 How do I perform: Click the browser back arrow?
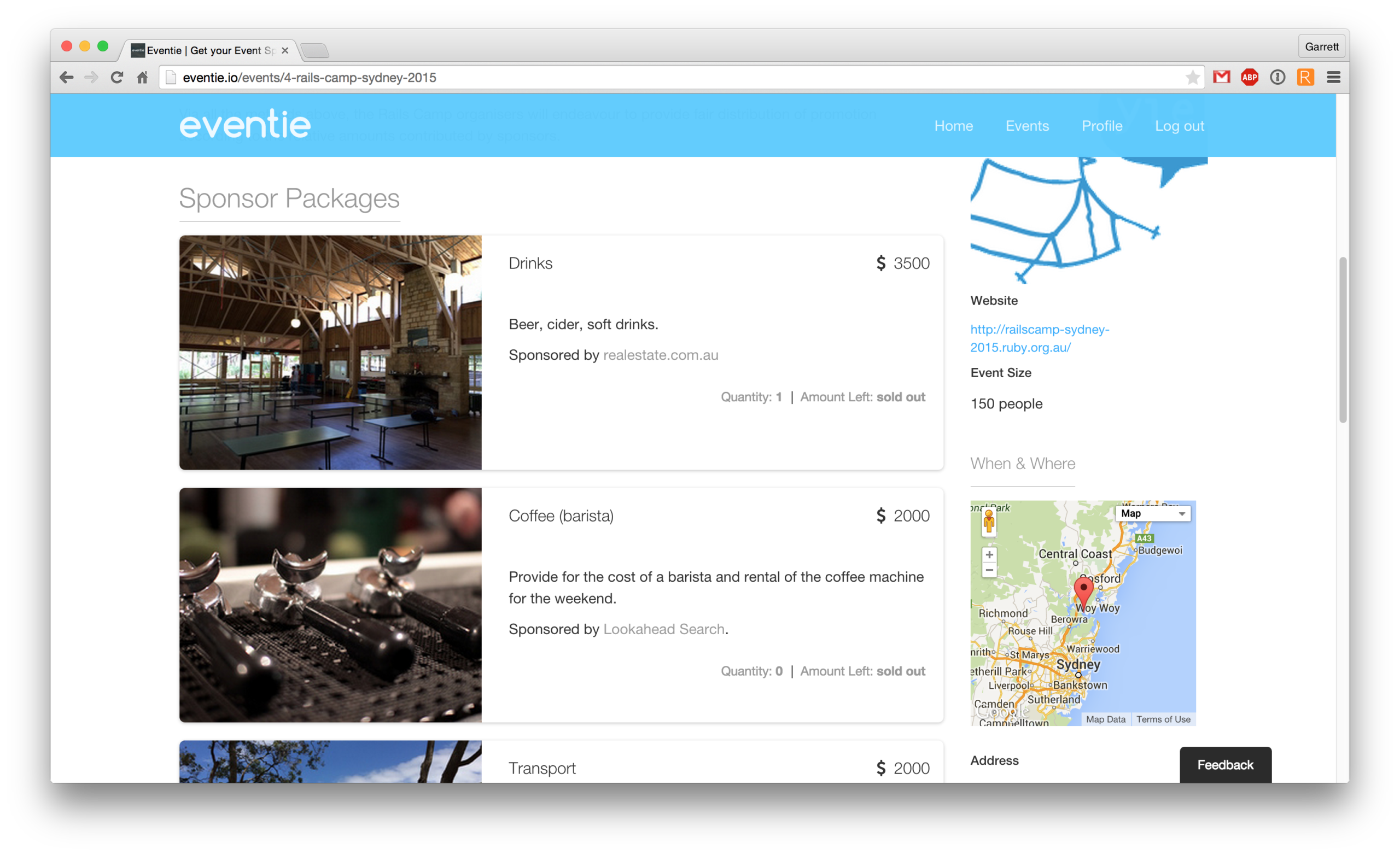pyautogui.click(x=67, y=77)
